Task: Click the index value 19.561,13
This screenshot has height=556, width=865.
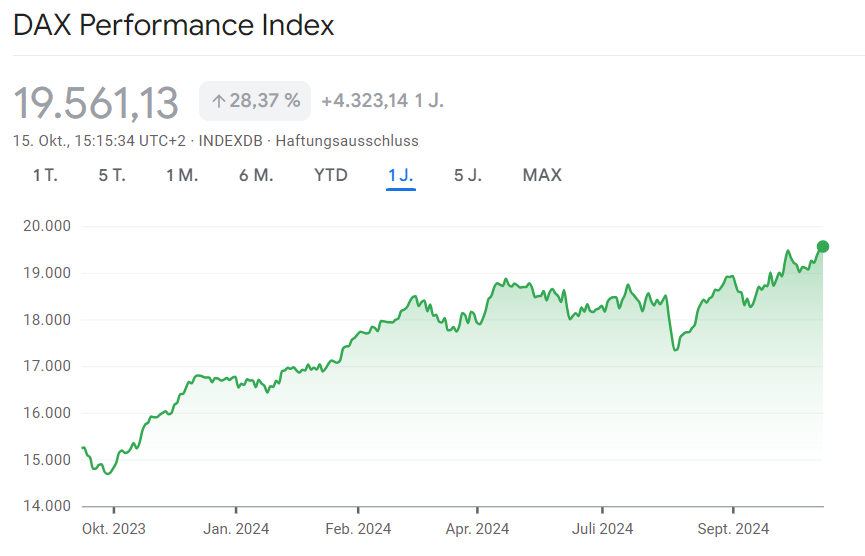Action: (96, 103)
